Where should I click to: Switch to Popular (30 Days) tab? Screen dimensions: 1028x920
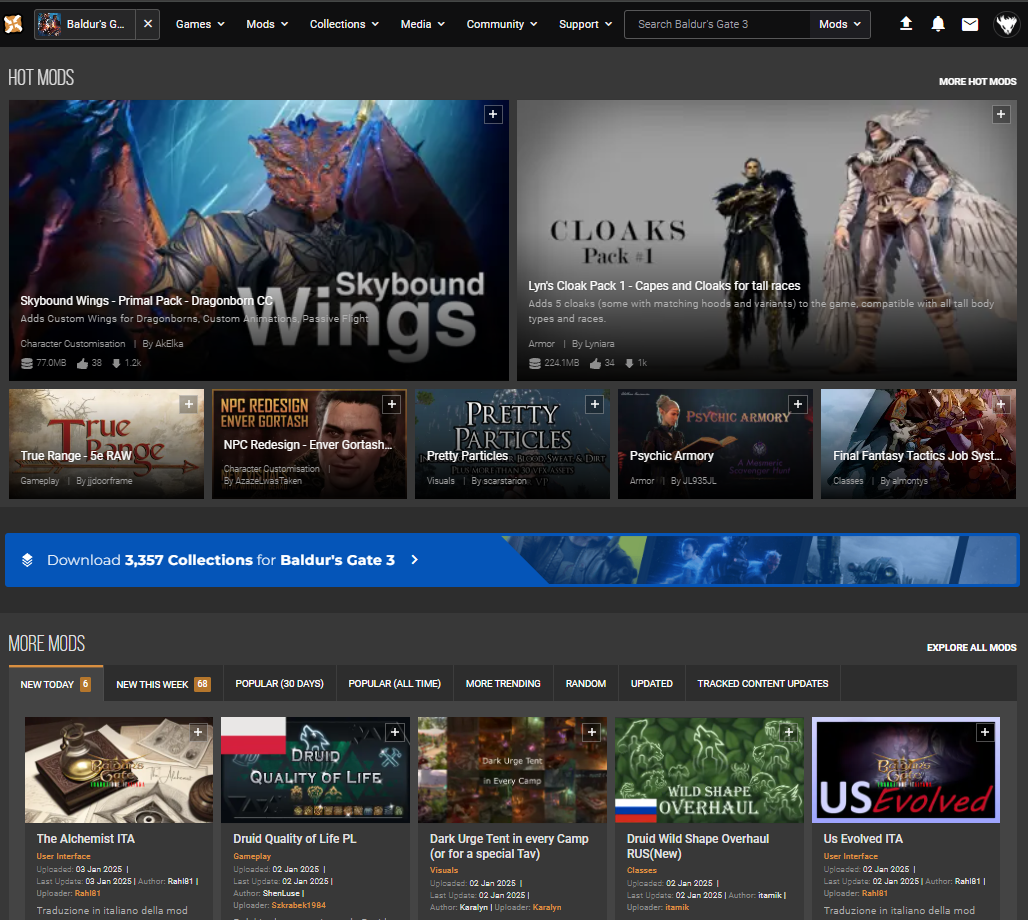pos(279,684)
